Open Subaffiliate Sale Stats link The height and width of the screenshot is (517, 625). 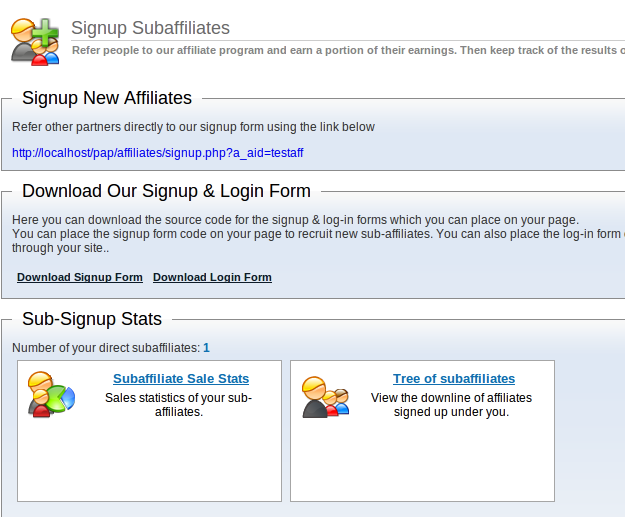[181, 378]
